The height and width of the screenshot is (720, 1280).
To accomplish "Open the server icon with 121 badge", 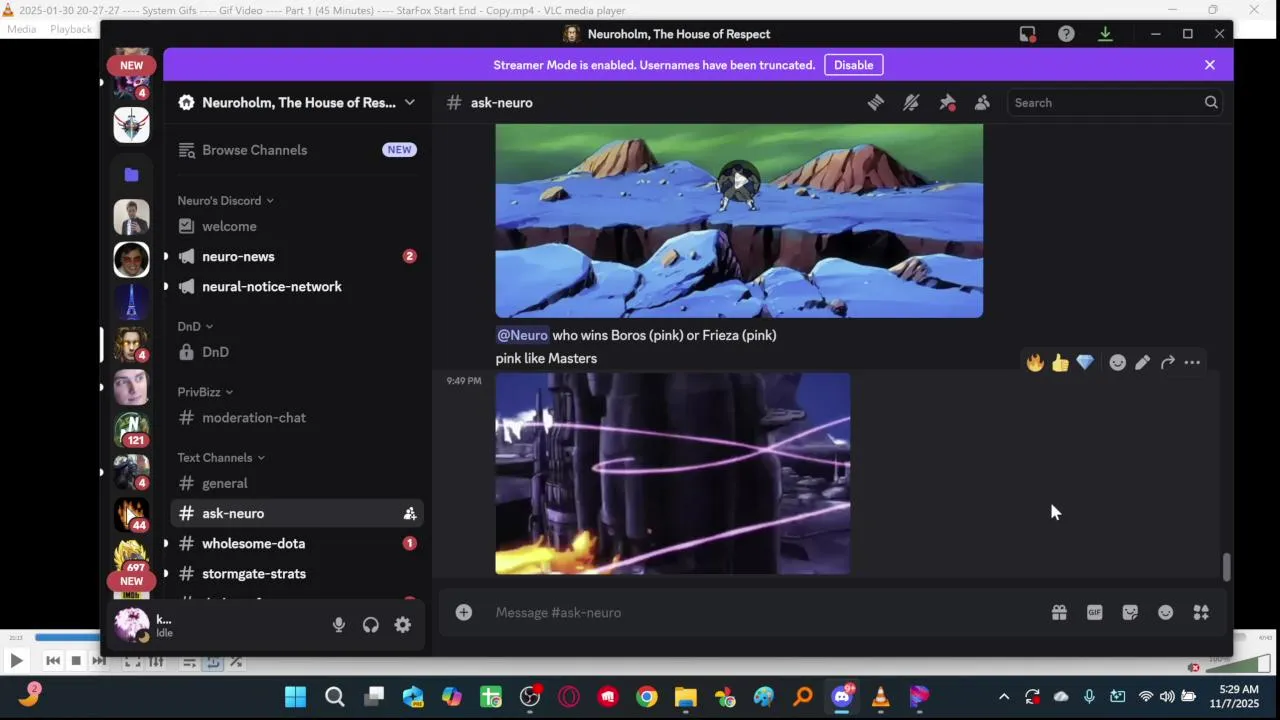I will (131, 429).
